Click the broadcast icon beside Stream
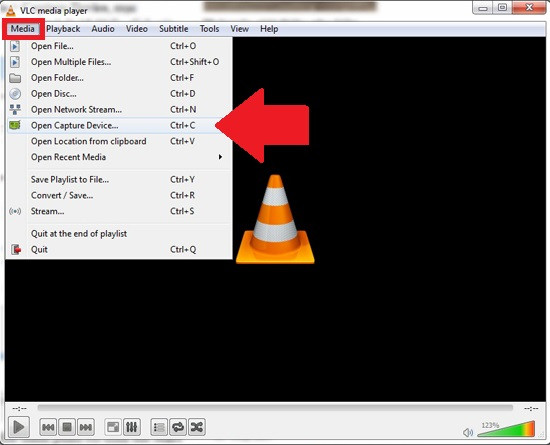This screenshot has width=550, height=445. click(15, 211)
